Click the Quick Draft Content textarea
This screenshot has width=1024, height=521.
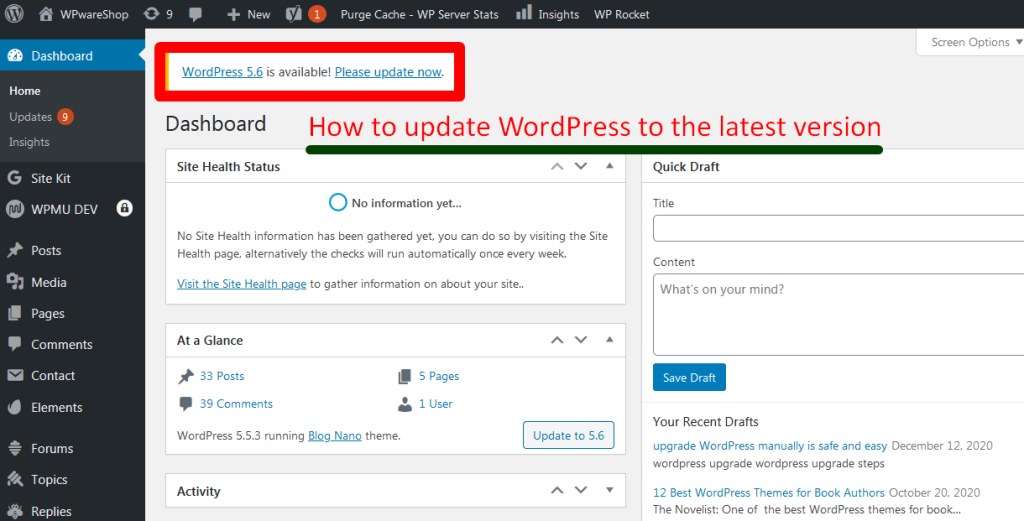coord(839,315)
